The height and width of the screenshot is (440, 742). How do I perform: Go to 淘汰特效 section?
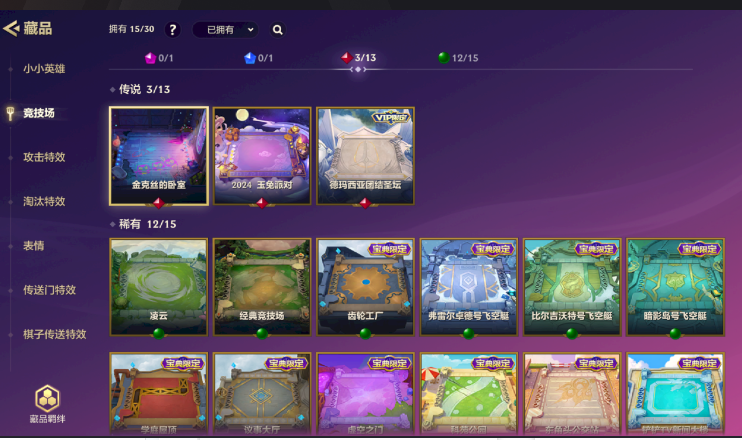pyautogui.click(x=44, y=202)
